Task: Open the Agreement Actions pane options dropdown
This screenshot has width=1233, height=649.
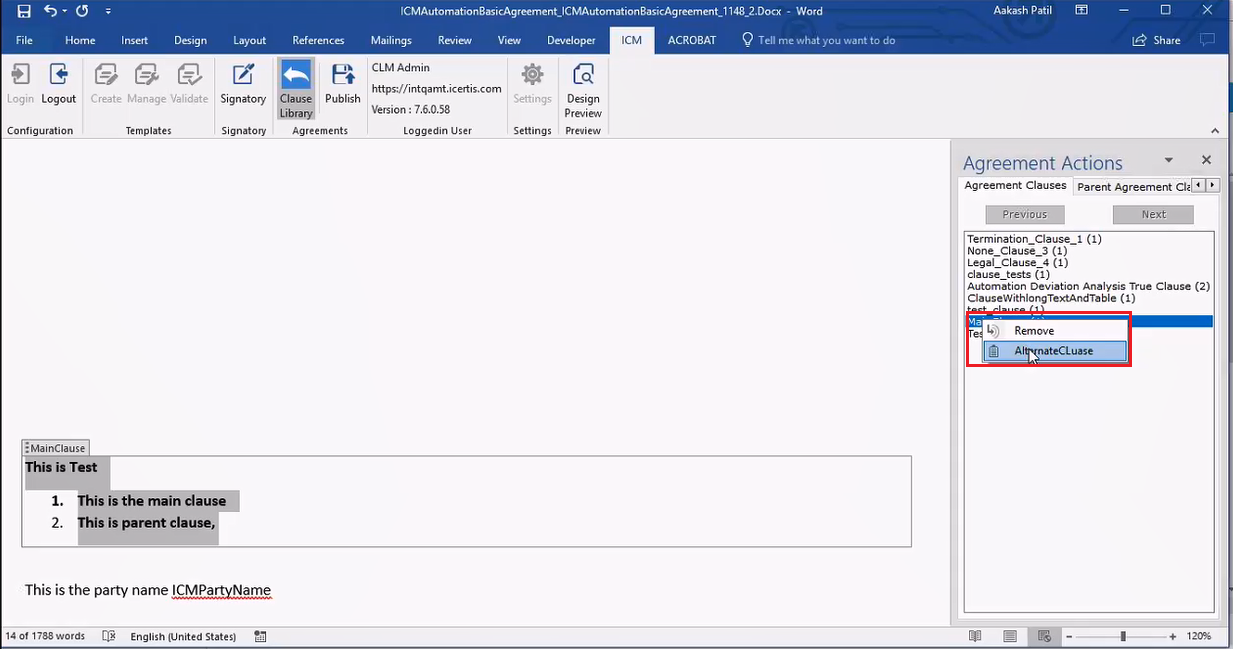Action: click(x=1168, y=161)
